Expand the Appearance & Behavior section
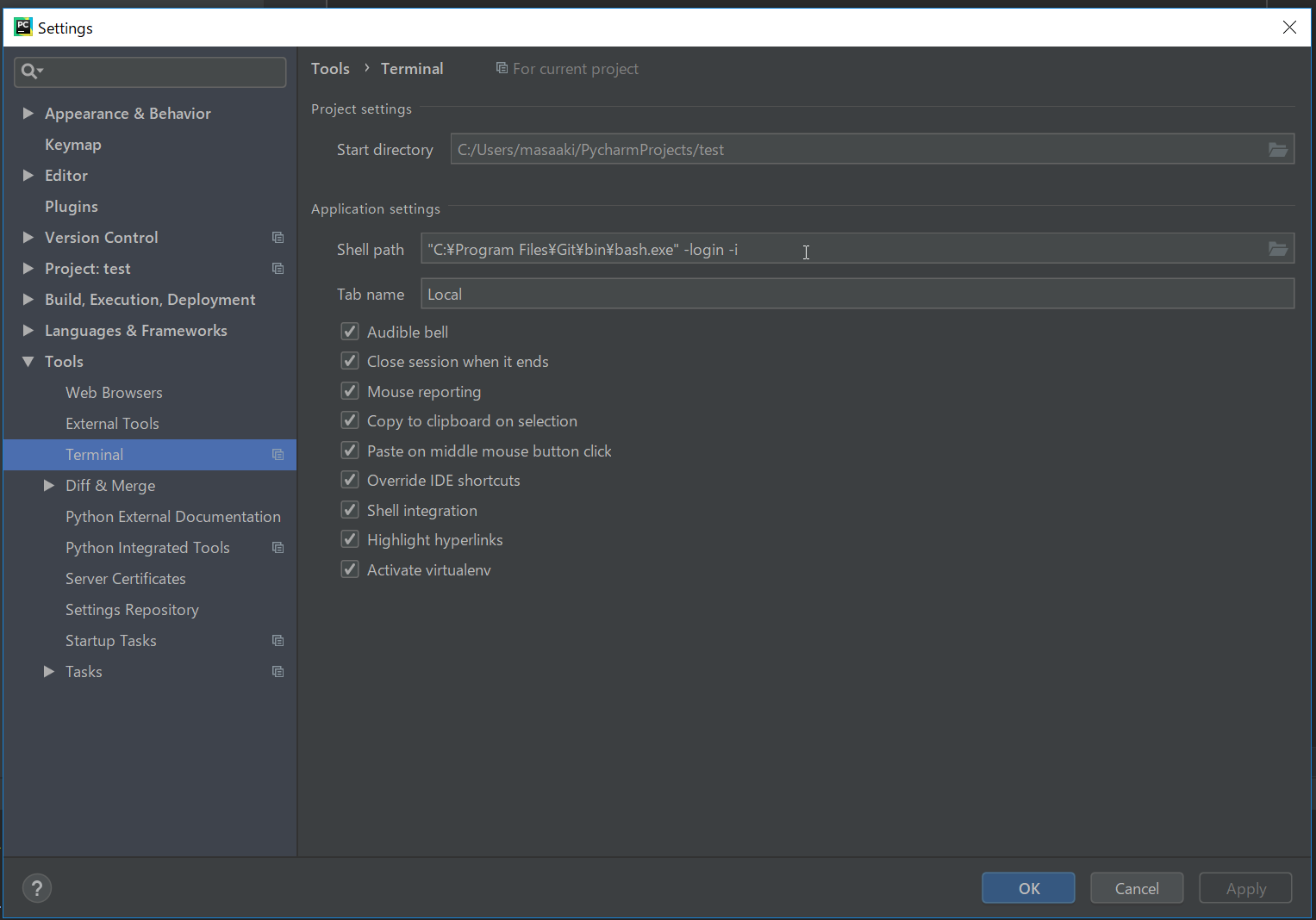The width and height of the screenshot is (1316, 920). point(28,113)
